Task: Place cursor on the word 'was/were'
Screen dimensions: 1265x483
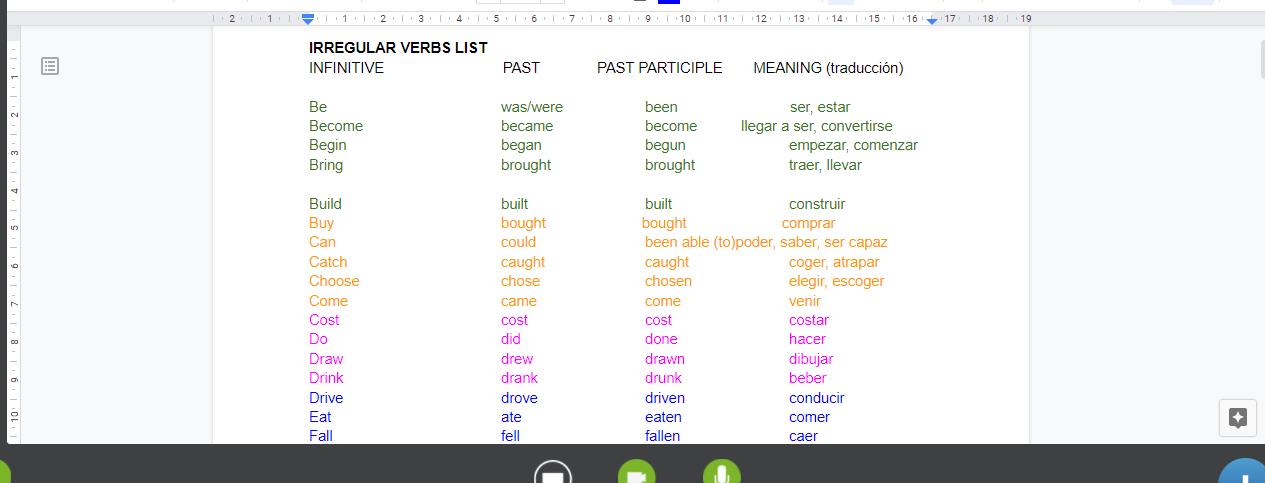Action: coord(531,107)
